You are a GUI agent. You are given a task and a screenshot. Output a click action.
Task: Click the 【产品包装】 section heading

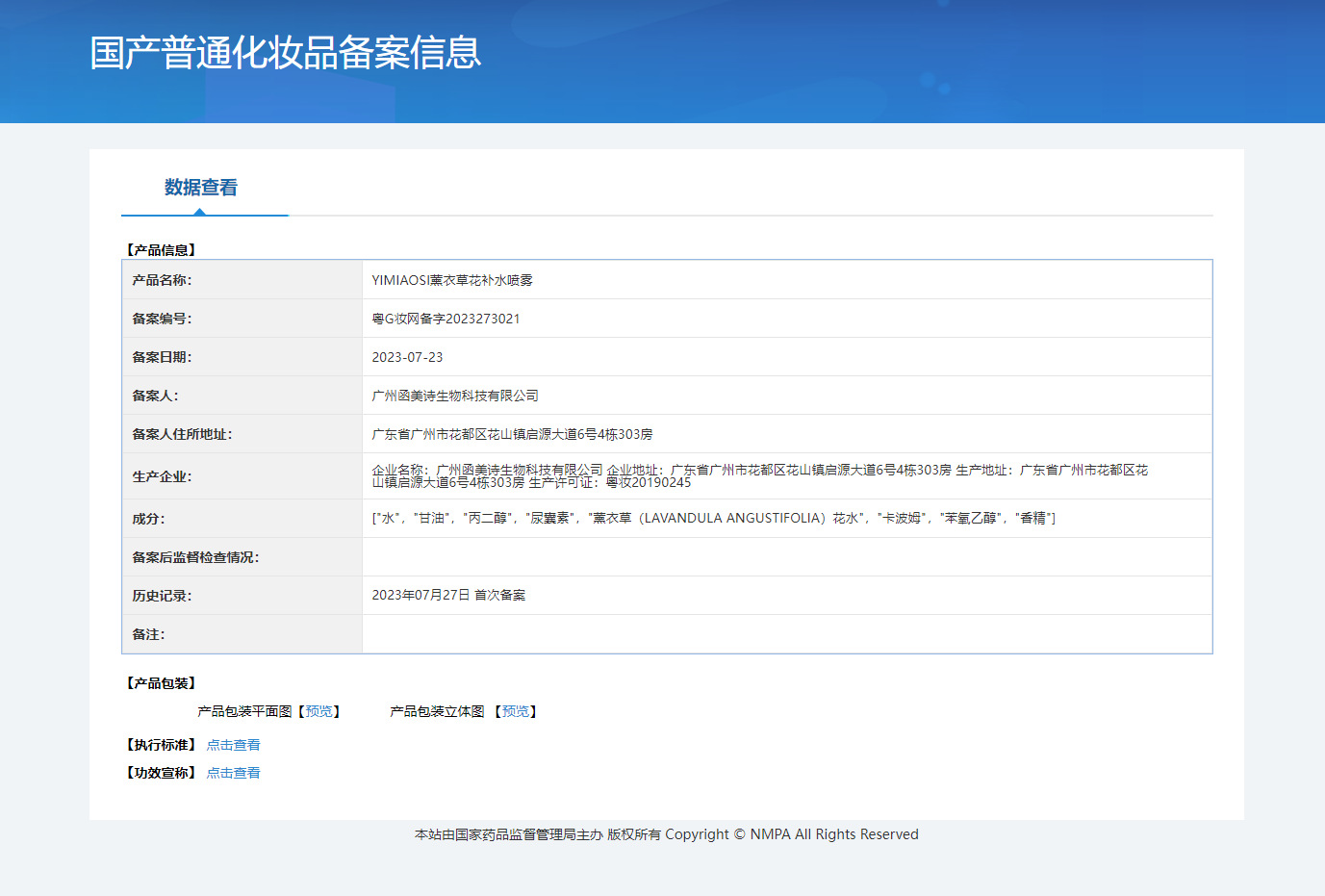tap(162, 683)
